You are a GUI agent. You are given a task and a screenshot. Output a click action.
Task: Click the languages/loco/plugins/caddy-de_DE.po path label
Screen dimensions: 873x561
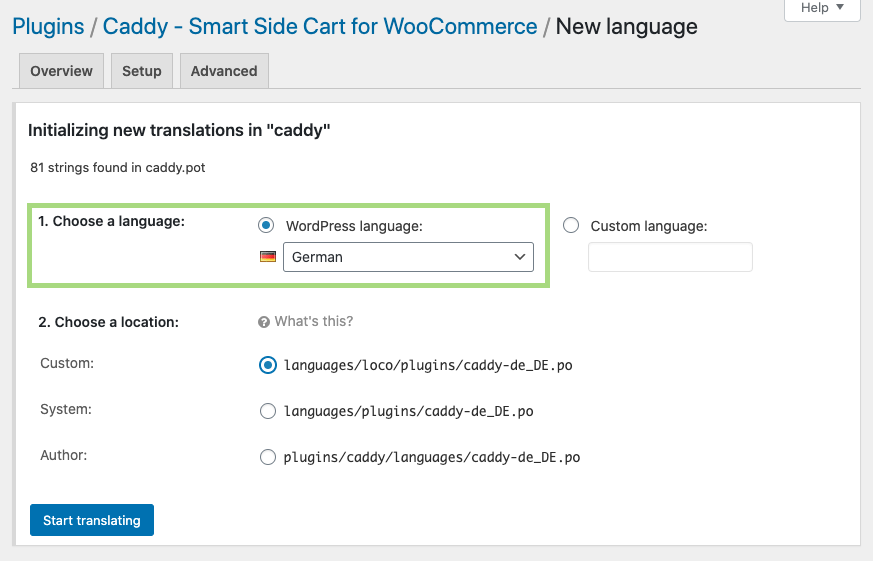pos(428,365)
